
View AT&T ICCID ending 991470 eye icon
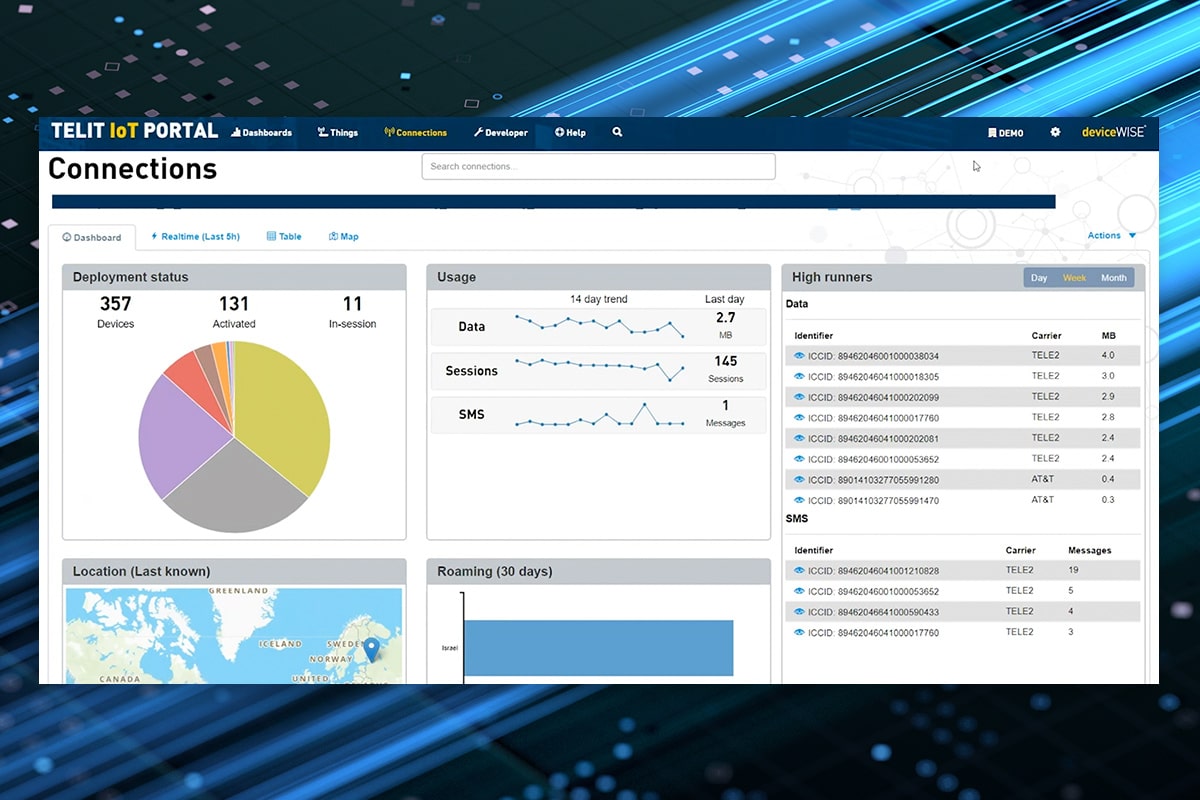click(799, 499)
